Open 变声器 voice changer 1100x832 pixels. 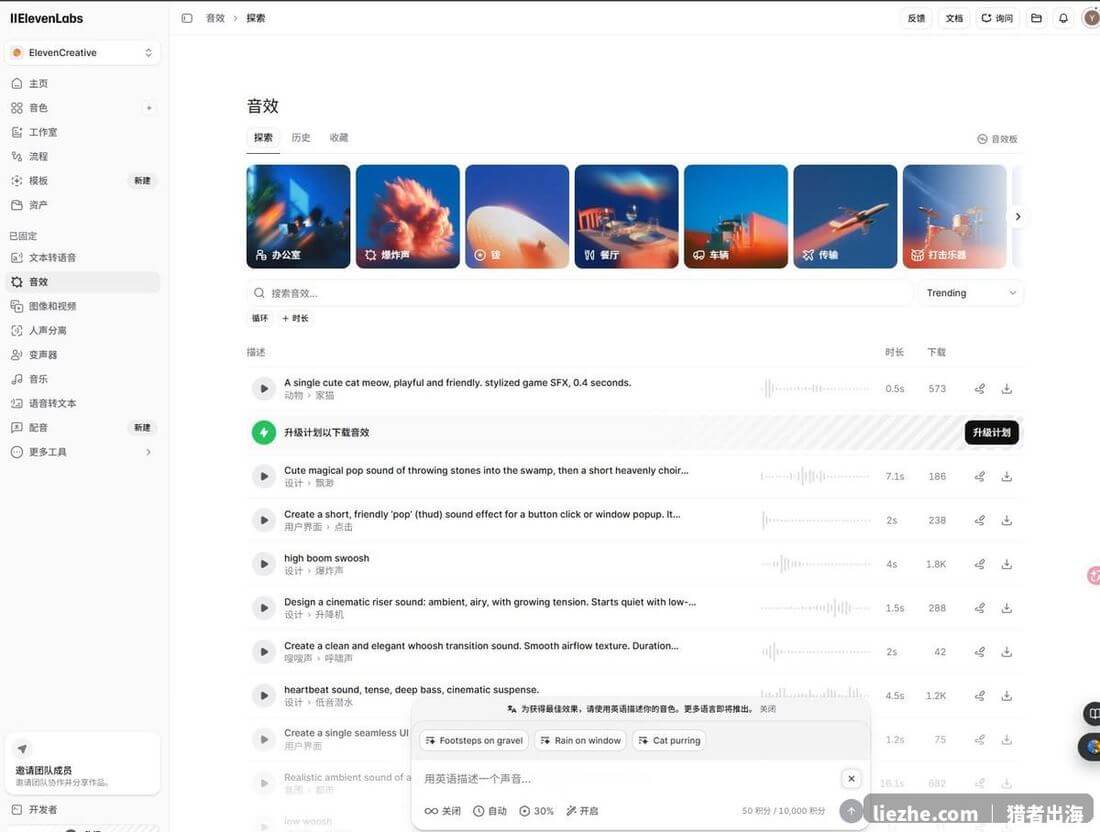pos(83,354)
